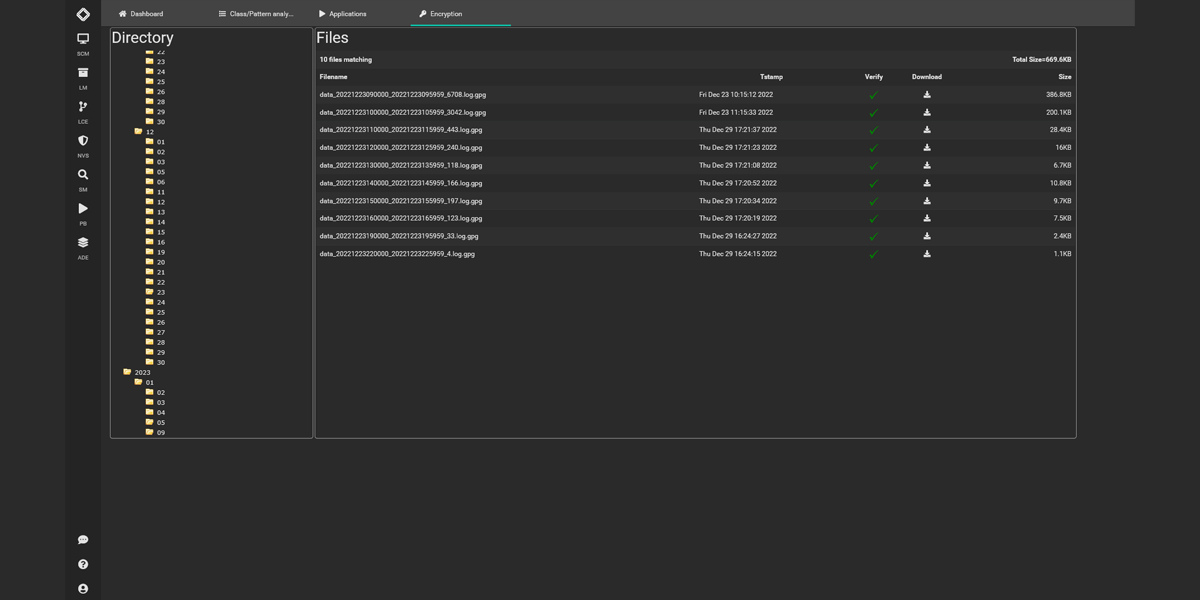This screenshot has width=1200, height=600.
Task: Open the SCM monitor panel
Action: (x=82, y=38)
